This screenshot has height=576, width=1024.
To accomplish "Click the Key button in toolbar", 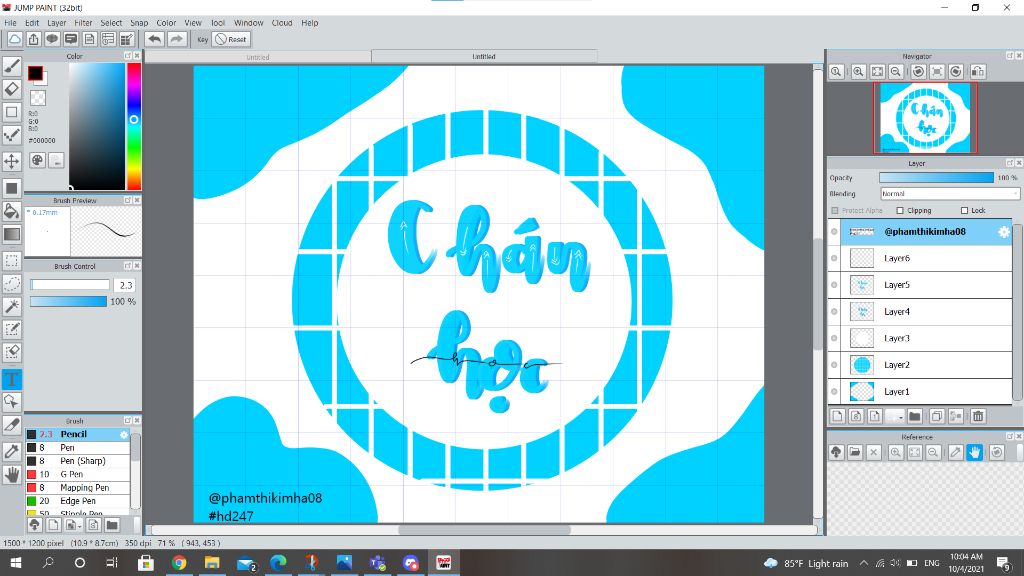I will pos(202,39).
